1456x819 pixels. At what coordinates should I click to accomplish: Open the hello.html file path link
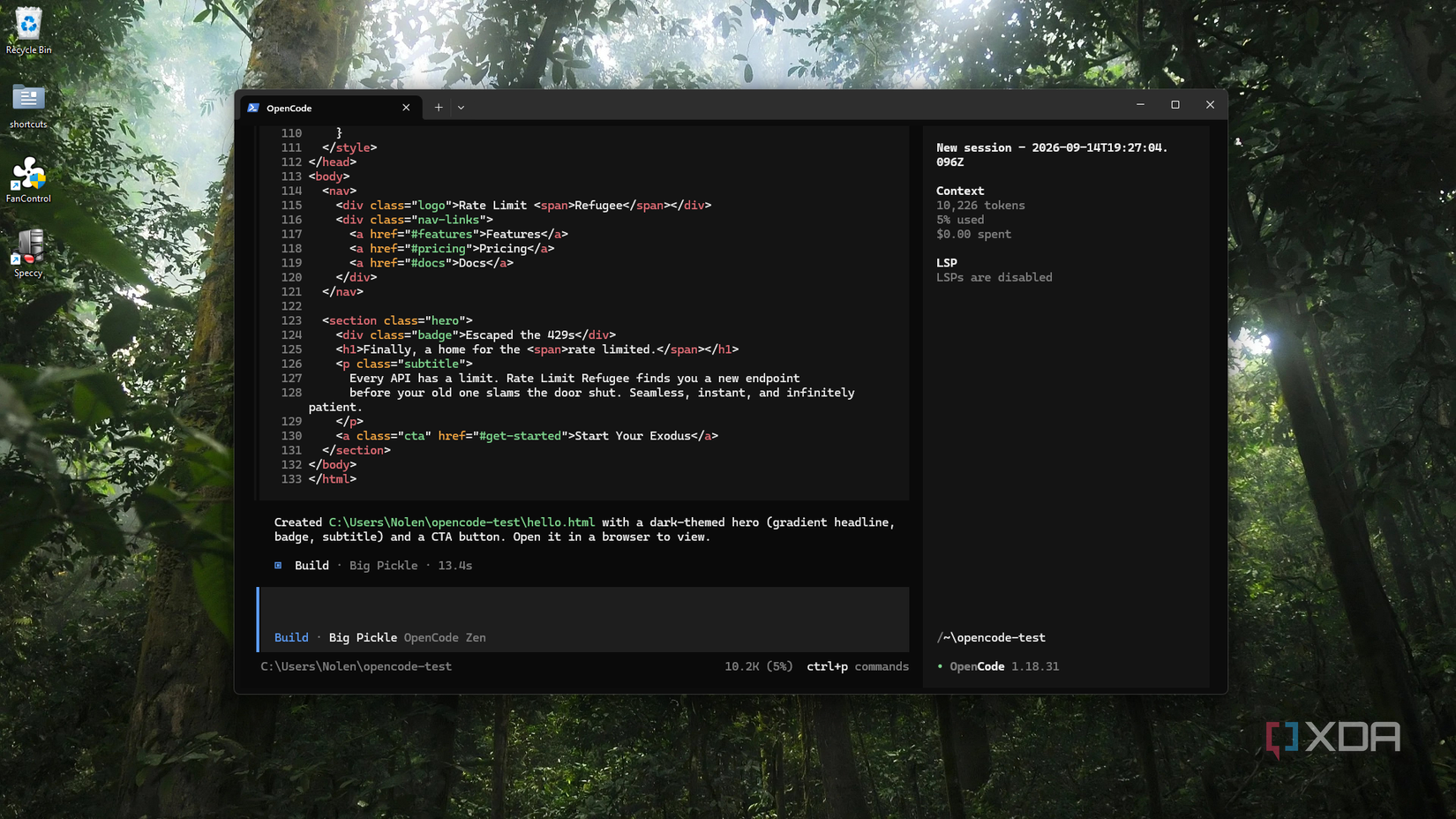pyautogui.click(x=462, y=522)
